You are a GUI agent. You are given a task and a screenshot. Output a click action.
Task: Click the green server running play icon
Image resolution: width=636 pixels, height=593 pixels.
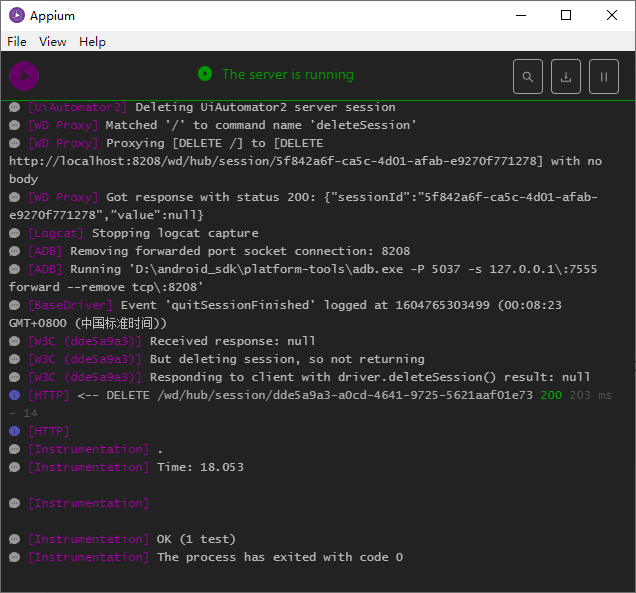coord(205,74)
